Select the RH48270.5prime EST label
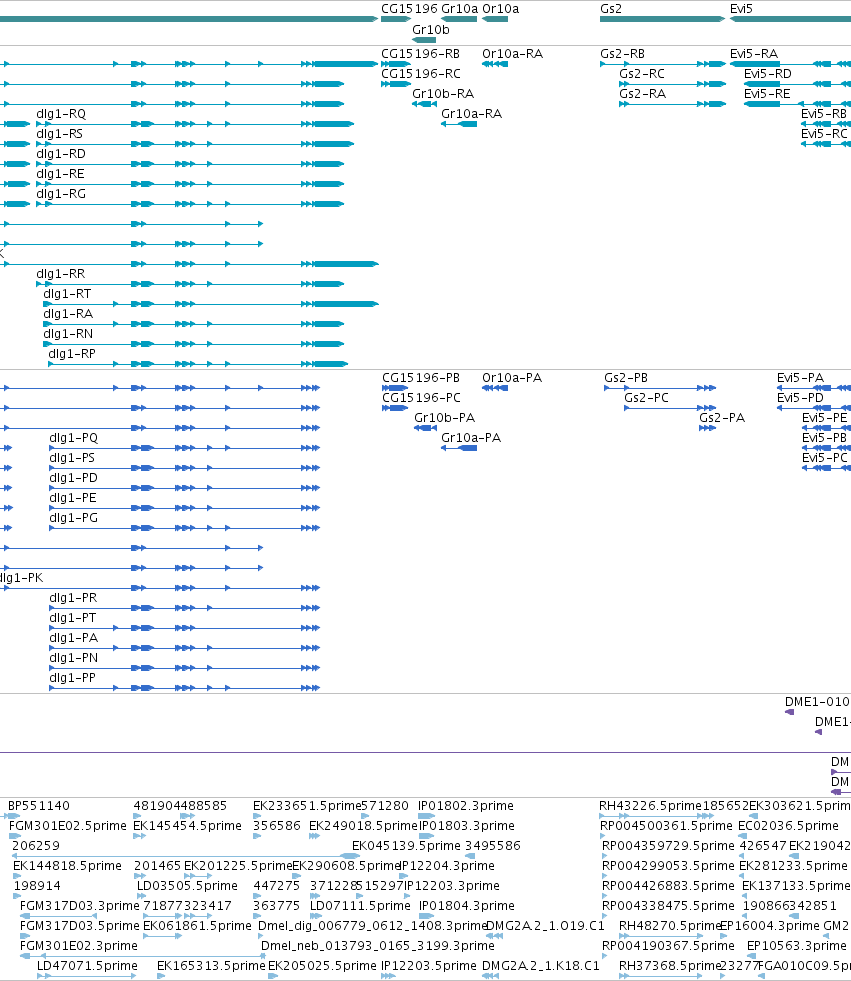Image resolution: width=851 pixels, height=981 pixels. tap(669, 926)
